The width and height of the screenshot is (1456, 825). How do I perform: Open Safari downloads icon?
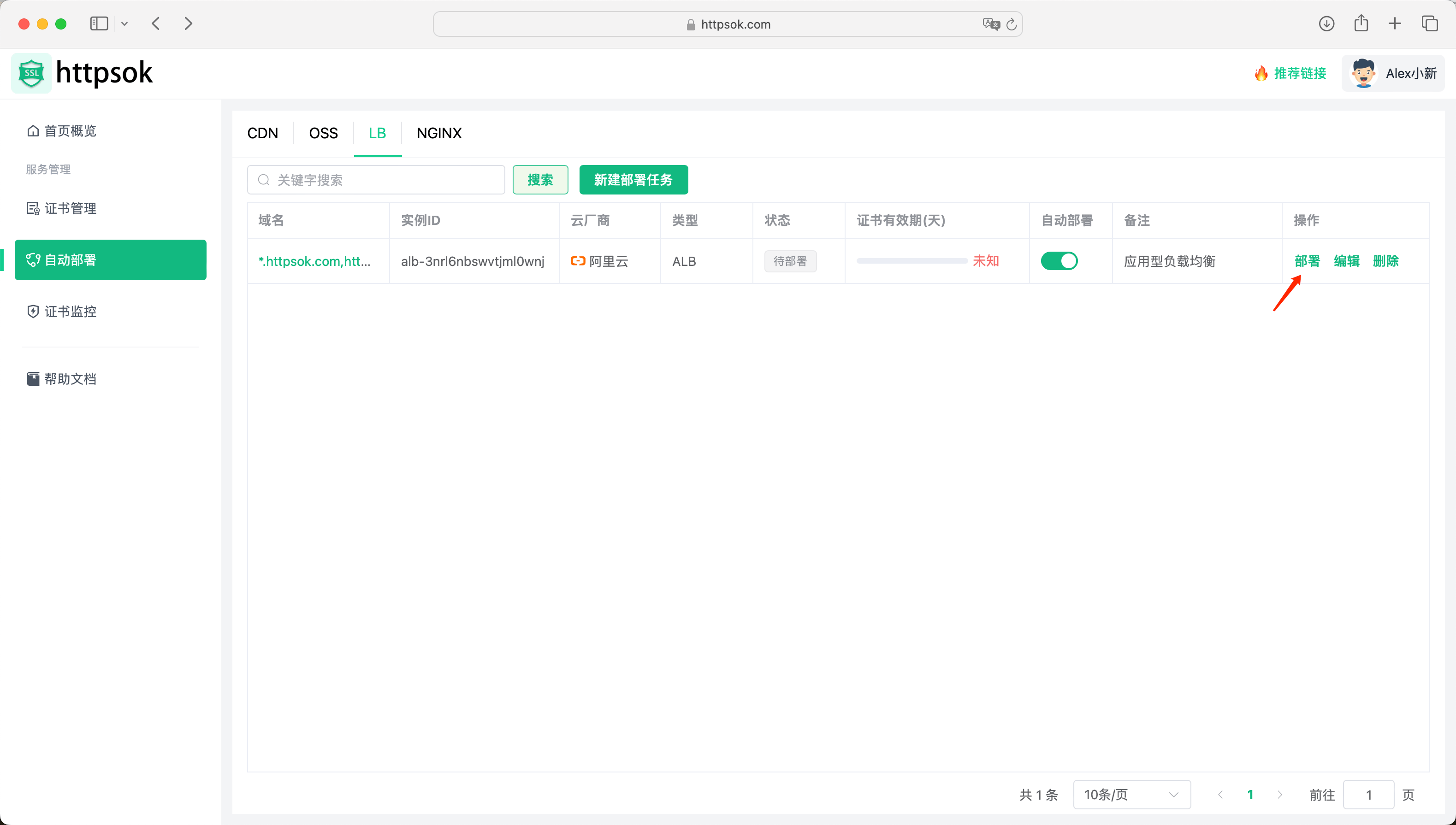1326,24
